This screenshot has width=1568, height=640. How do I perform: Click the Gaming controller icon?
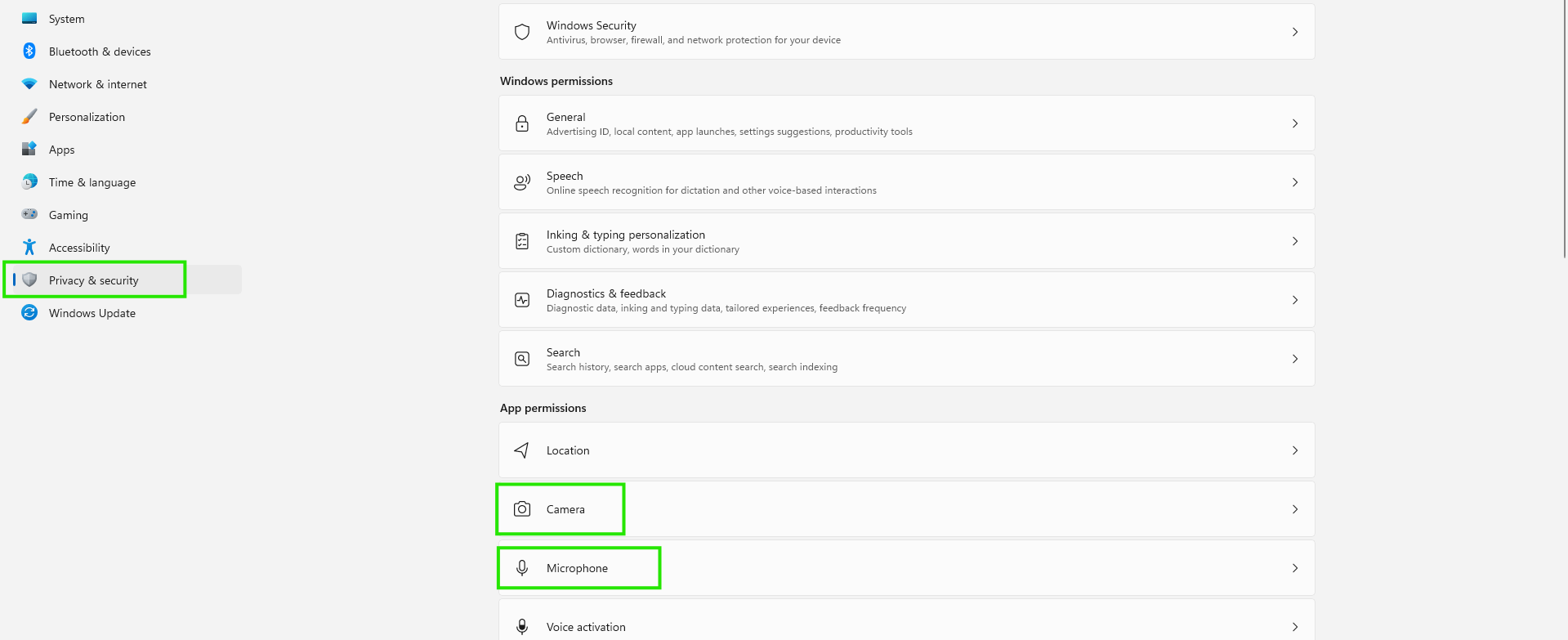coord(29,214)
